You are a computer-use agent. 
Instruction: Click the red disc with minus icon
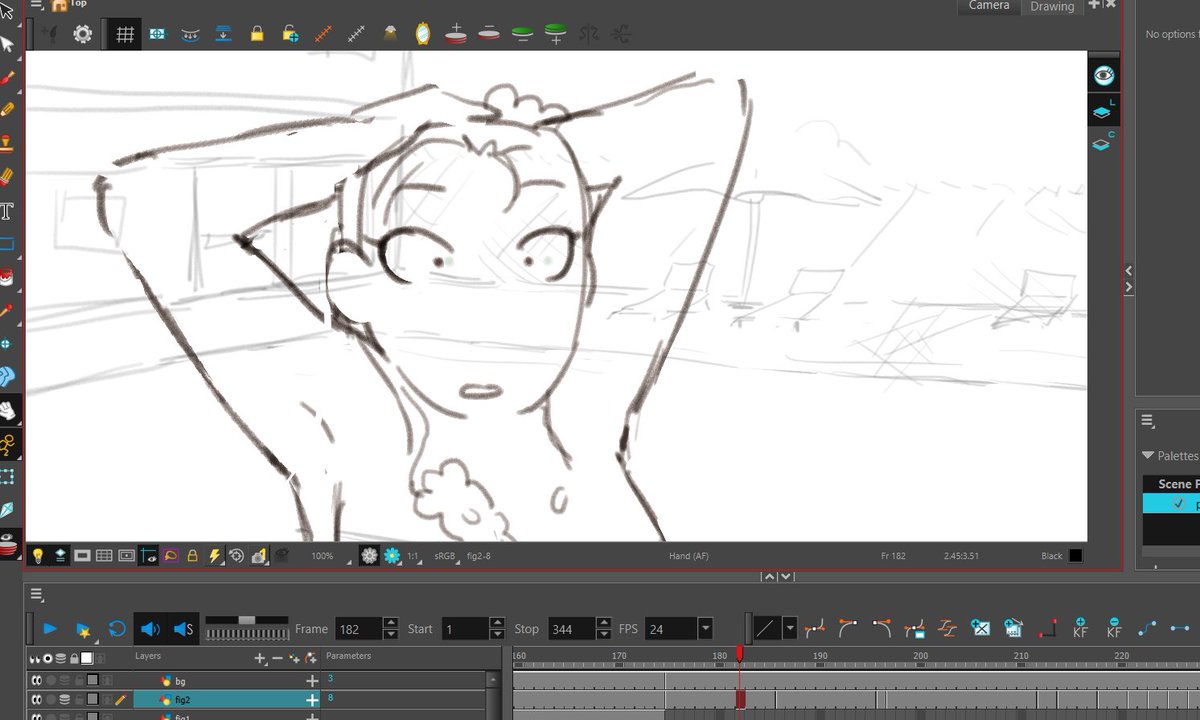(x=489, y=34)
